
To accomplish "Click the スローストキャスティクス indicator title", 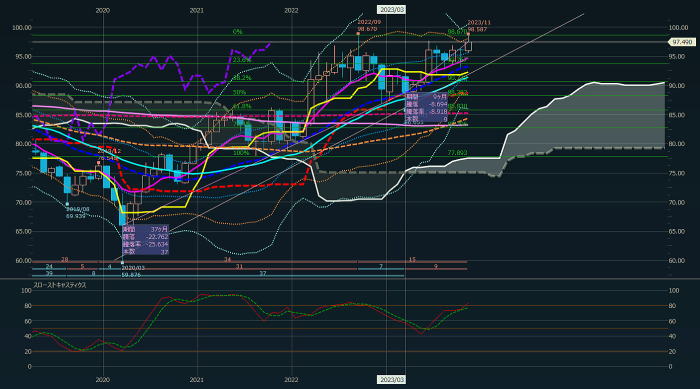I will (x=59, y=285).
